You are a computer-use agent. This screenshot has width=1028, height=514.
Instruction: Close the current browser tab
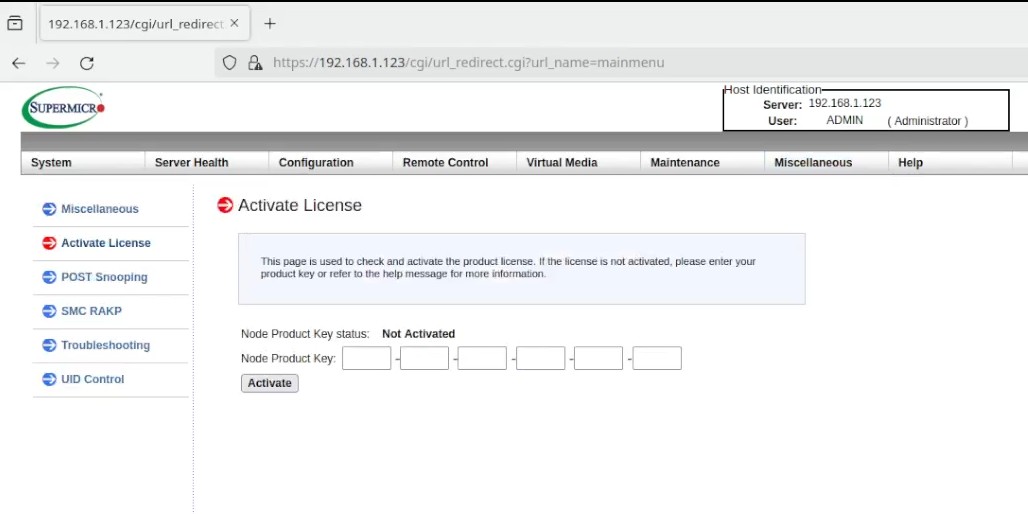pyautogui.click(x=234, y=24)
